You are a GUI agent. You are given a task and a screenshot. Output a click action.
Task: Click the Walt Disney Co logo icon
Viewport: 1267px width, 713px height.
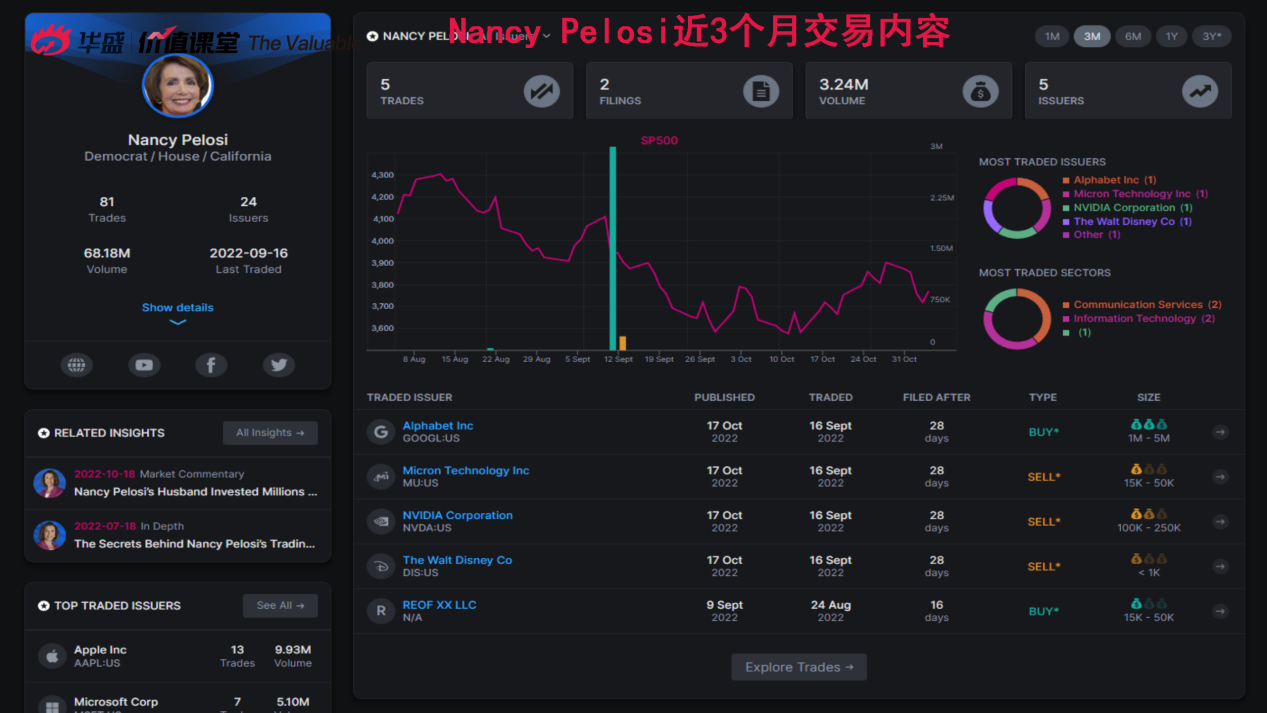click(x=380, y=566)
